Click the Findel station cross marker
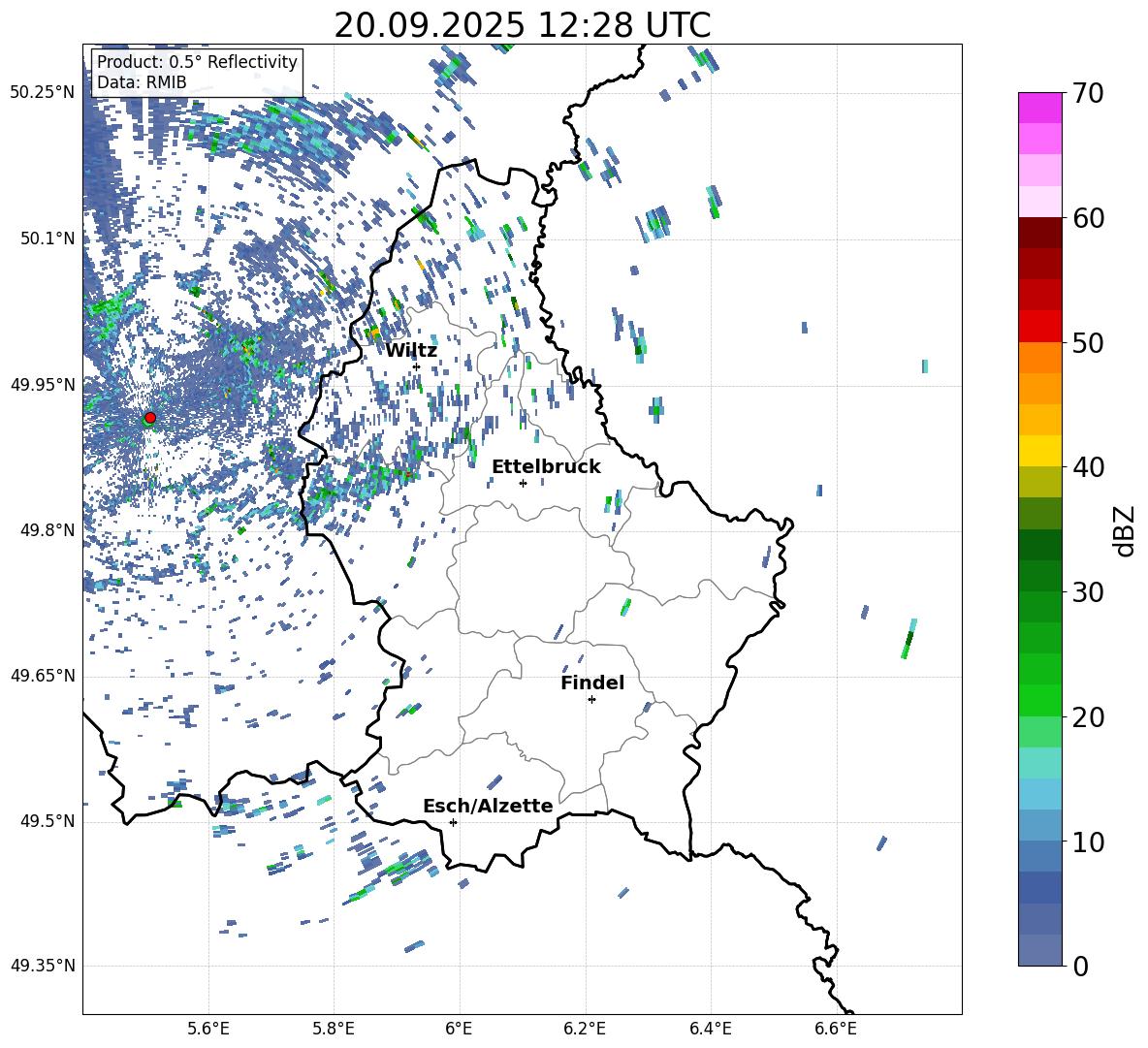The width and height of the screenshot is (1148, 1048). (x=591, y=700)
